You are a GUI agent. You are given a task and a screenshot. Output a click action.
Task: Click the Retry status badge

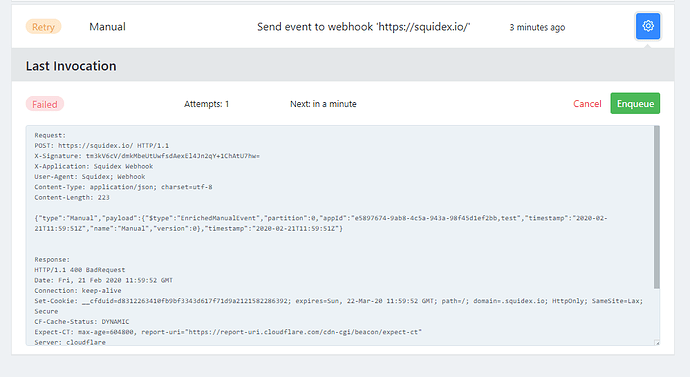tap(44, 27)
